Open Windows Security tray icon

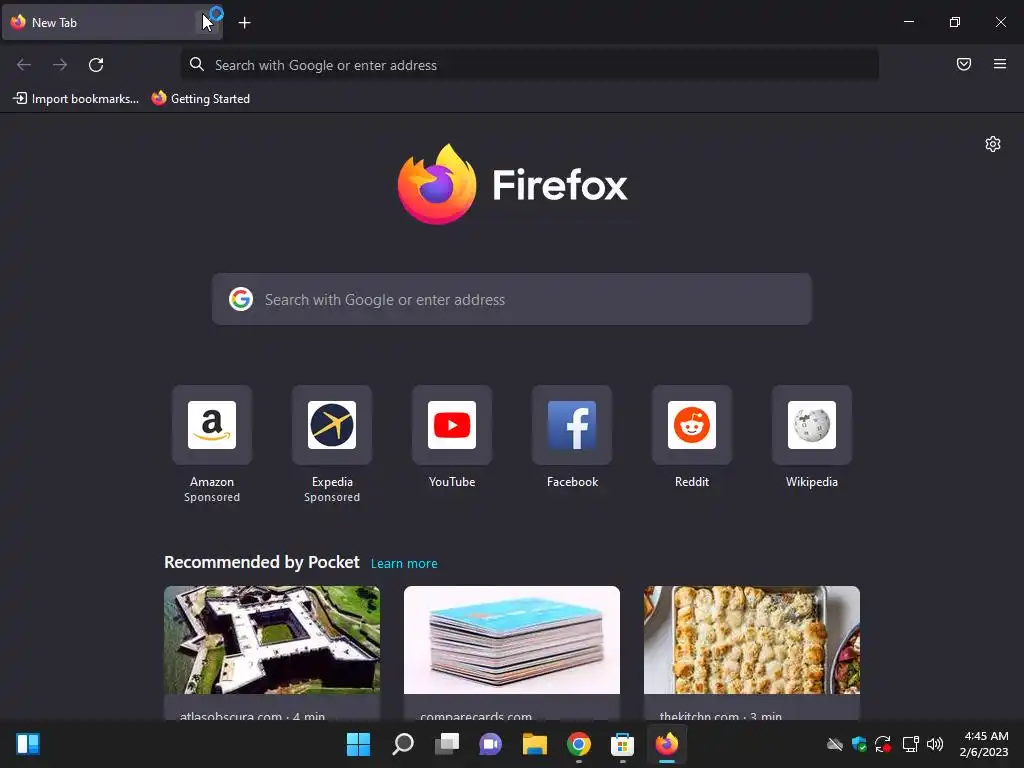pyautogui.click(x=859, y=744)
